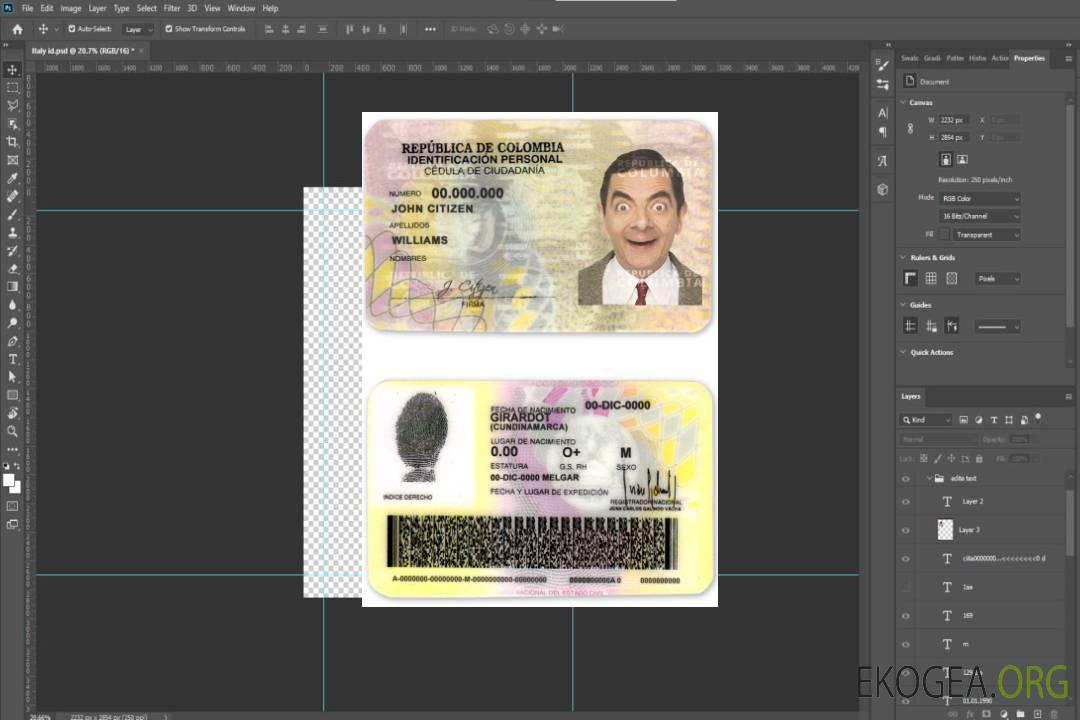This screenshot has width=1080, height=720.
Task: Open the Mode RGB Color dropdown
Action: (979, 198)
